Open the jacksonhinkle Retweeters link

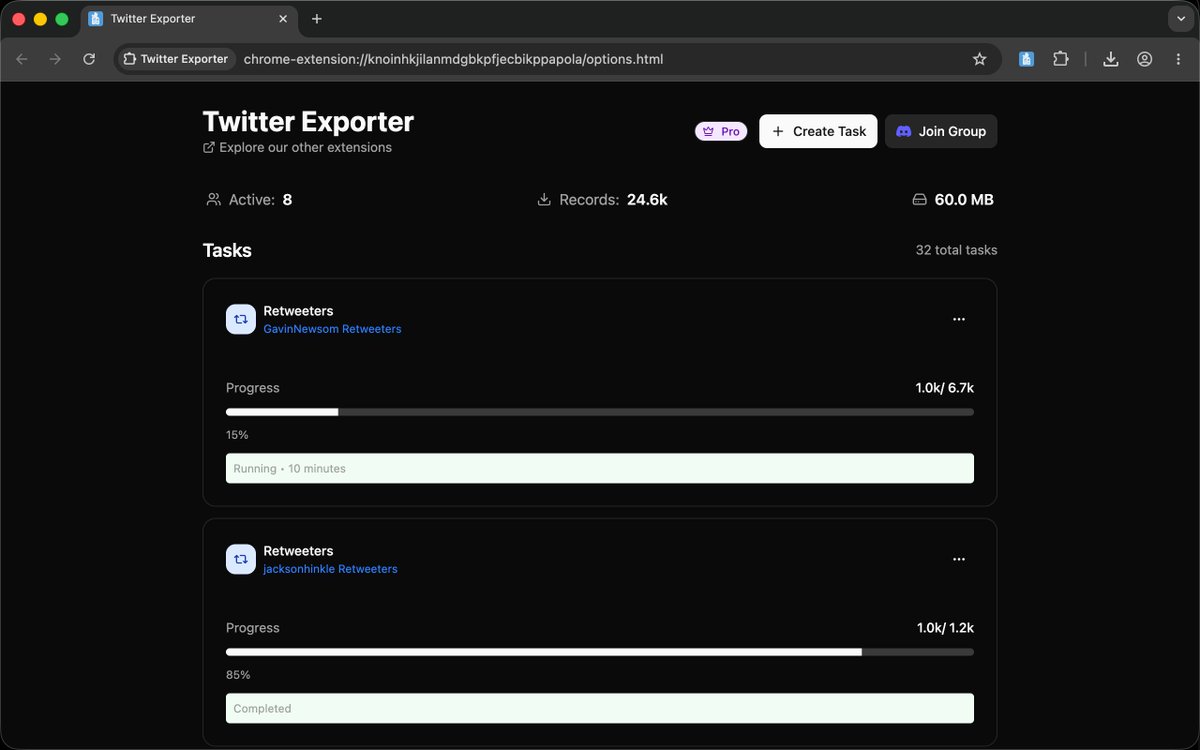(x=330, y=569)
